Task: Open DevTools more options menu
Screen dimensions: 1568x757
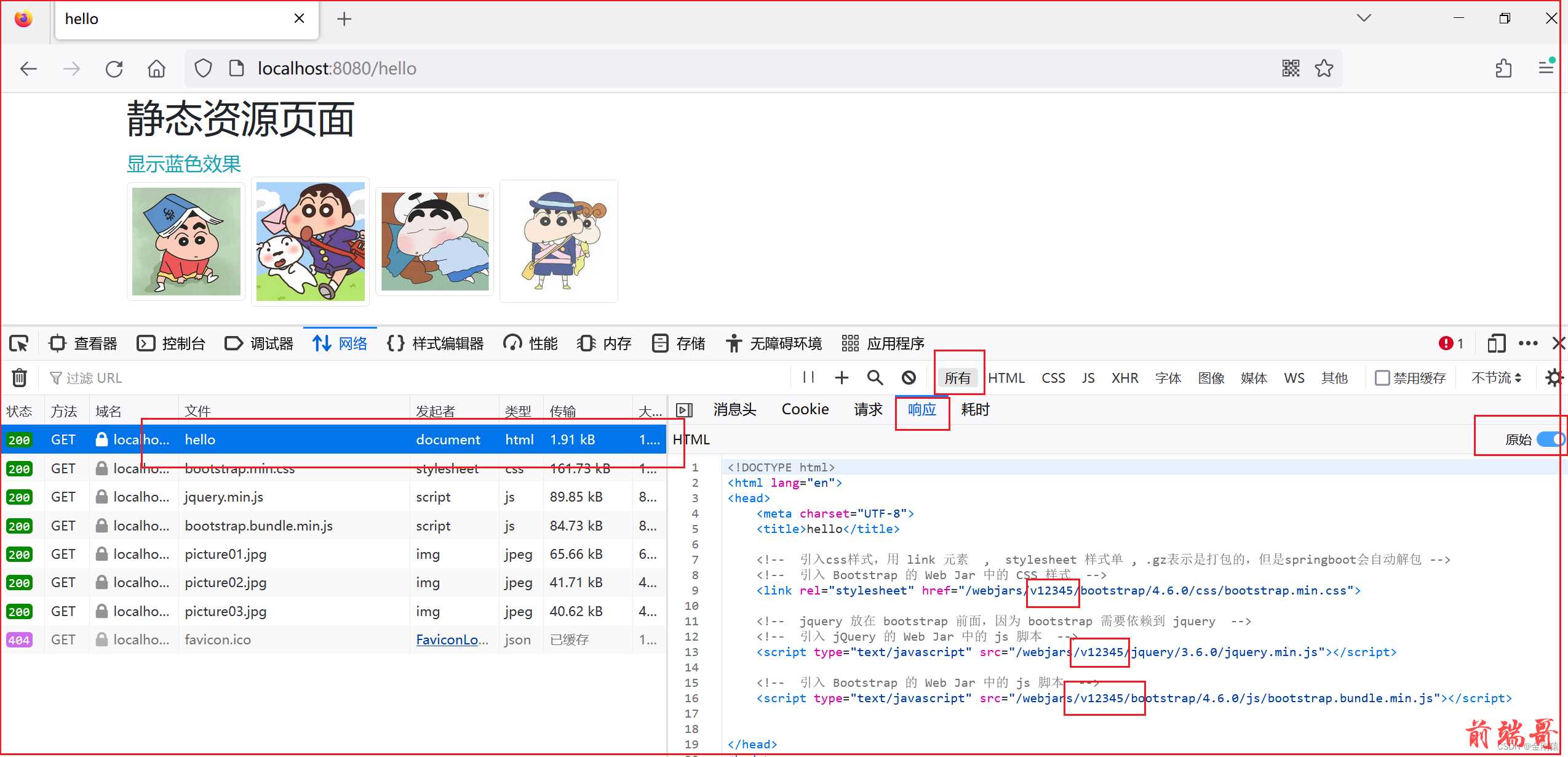Action: [1528, 343]
